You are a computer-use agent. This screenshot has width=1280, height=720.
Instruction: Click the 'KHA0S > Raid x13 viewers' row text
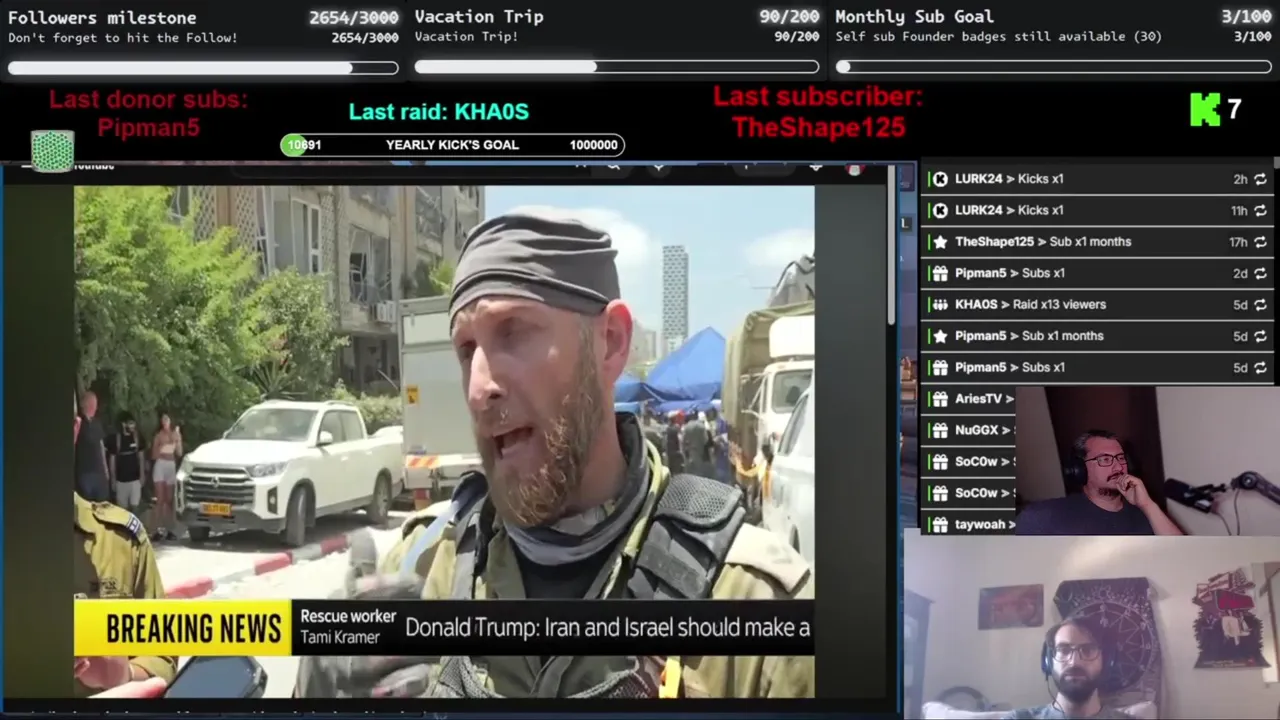(1030, 305)
